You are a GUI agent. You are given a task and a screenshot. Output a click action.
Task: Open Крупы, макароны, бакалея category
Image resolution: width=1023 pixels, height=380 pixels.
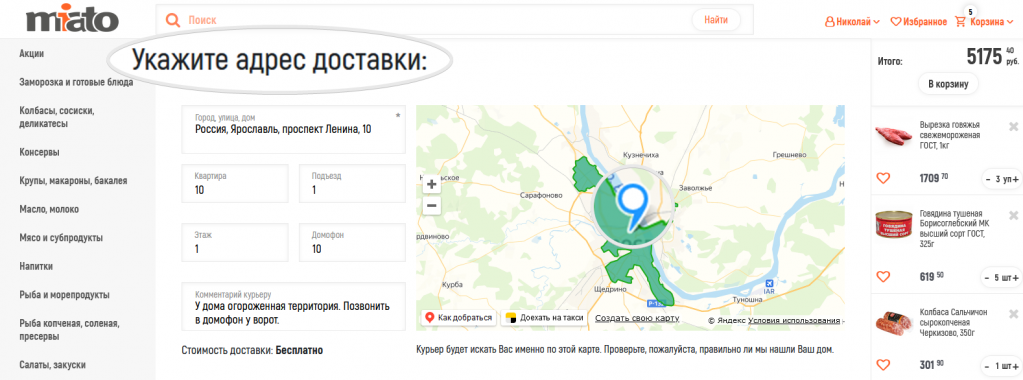coord(73,181)
